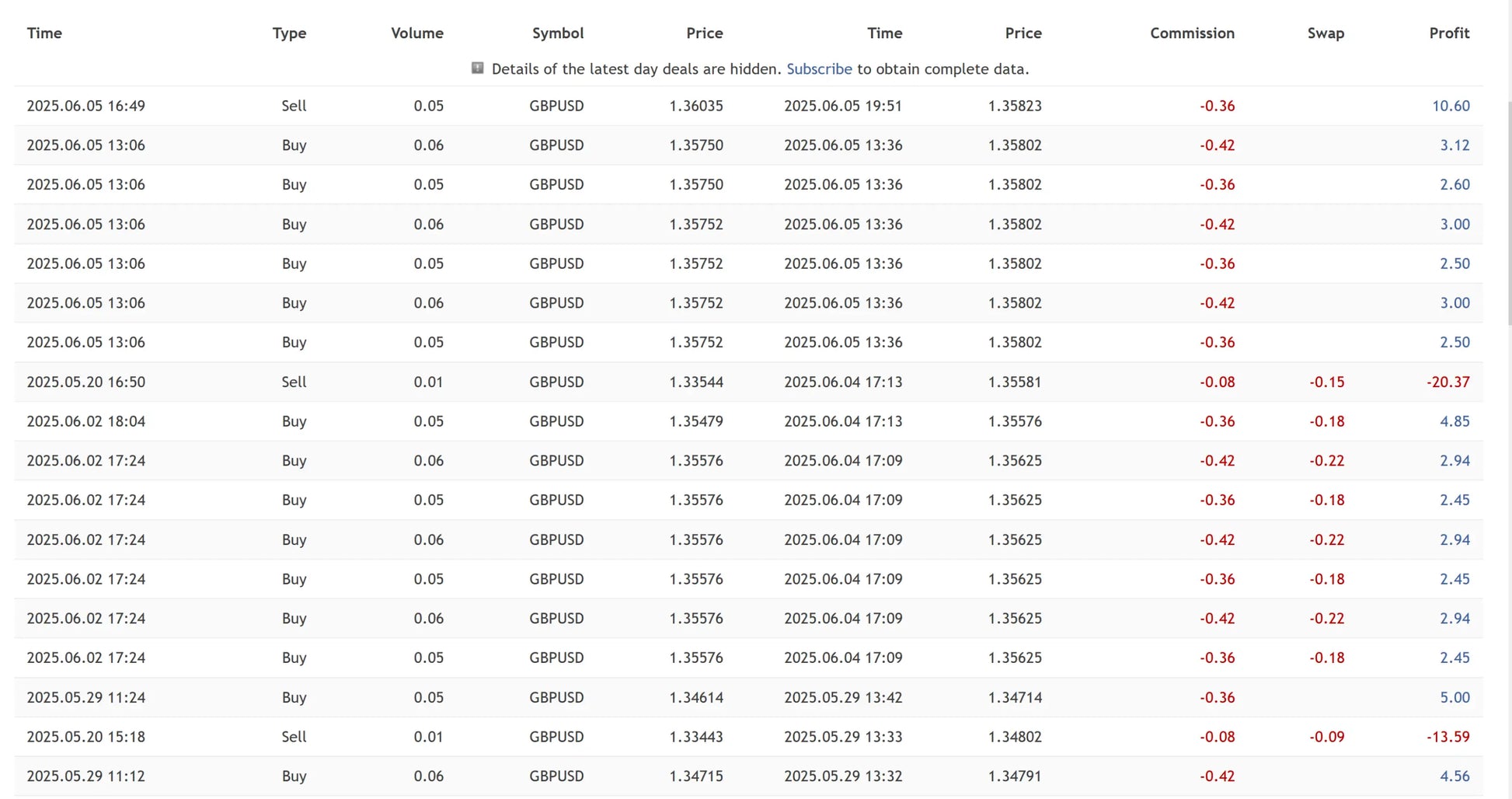The image size is (1512, 799).
Task: Click Sell type in 16:49 row
Action: click(294, 106)
